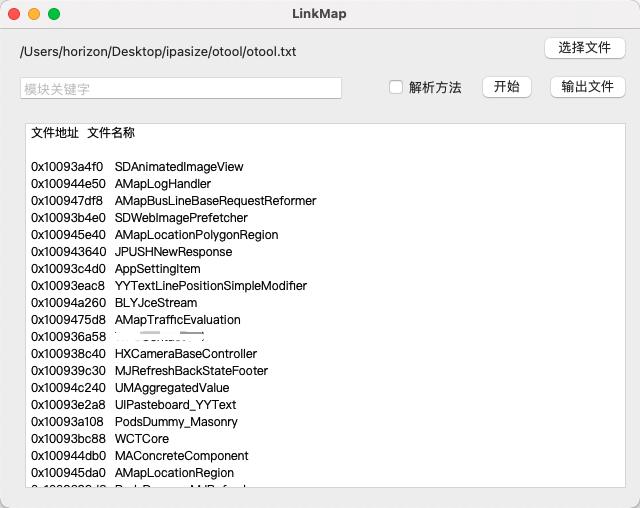Screen dimensions: 640x508
Task: Click address 0x10094c240
Action: point(69,388)
